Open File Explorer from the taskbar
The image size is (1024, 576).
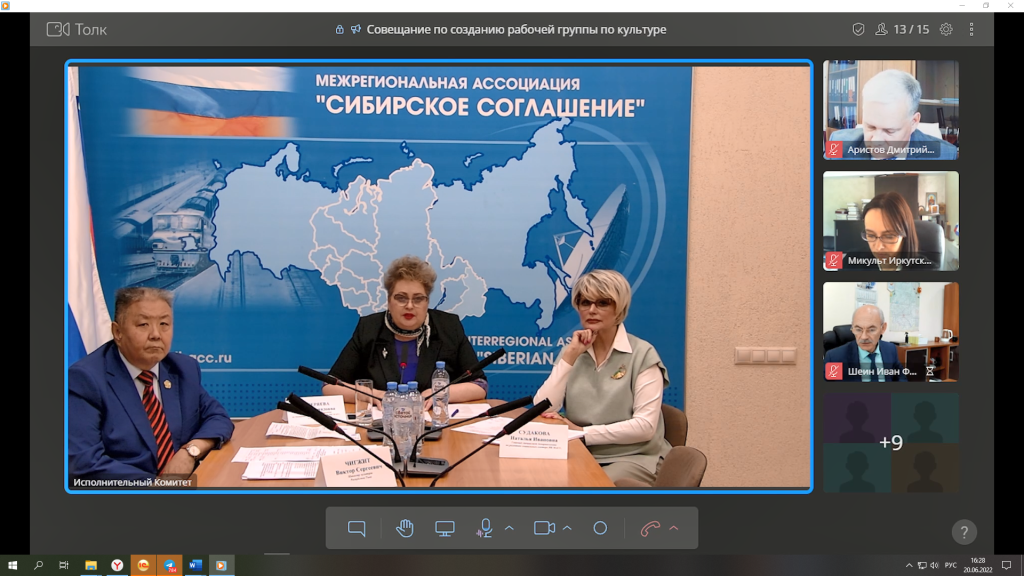(91, 566)
